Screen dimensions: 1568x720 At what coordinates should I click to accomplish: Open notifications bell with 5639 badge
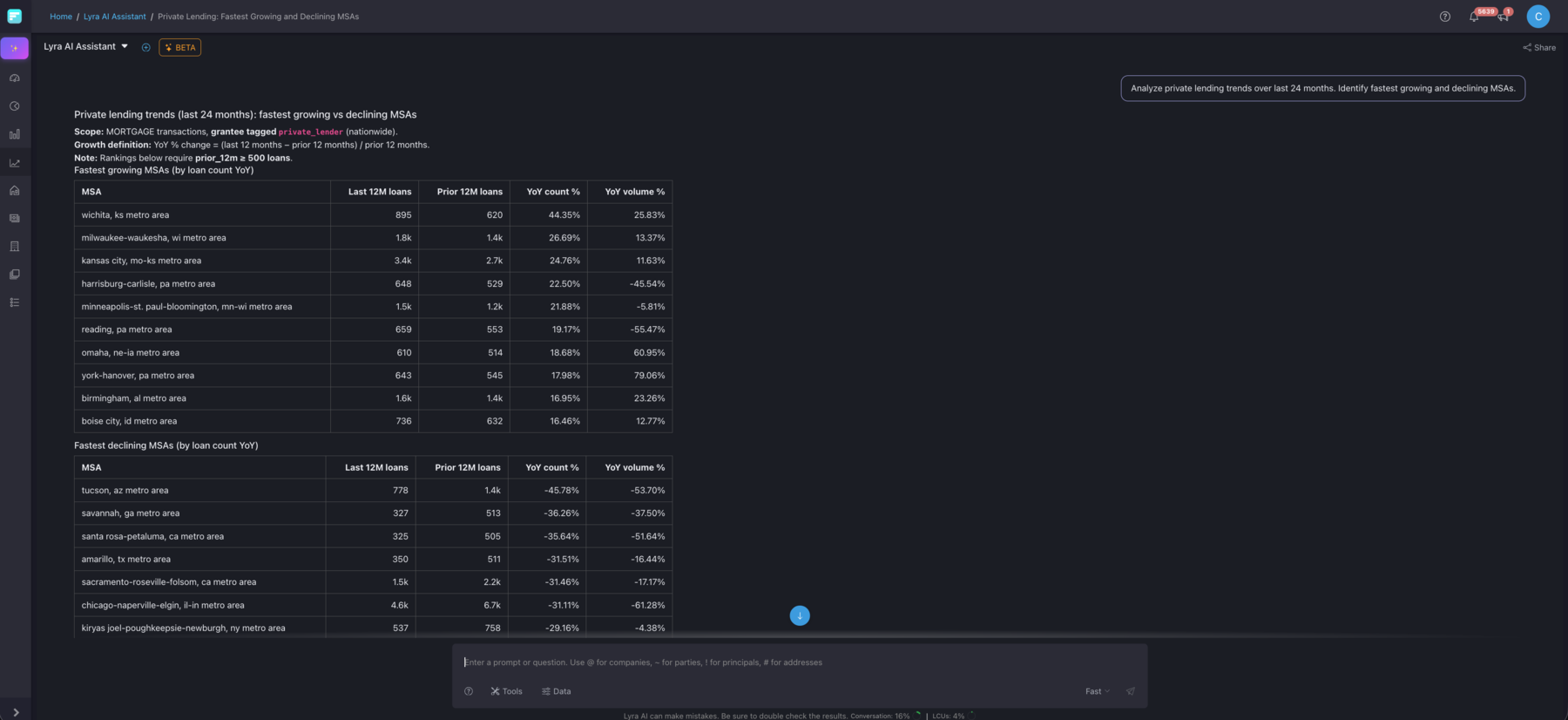tap(1474, 17)
